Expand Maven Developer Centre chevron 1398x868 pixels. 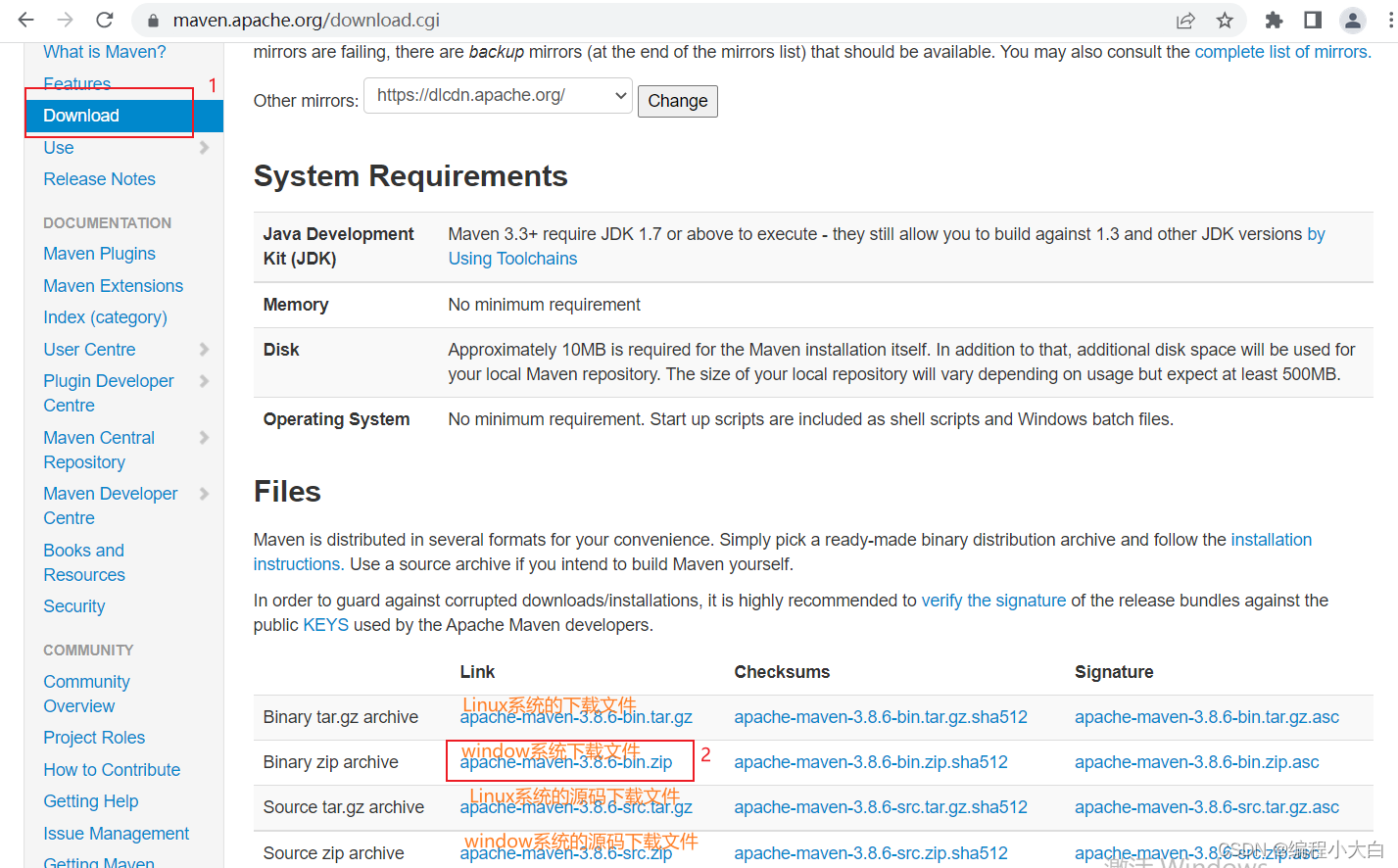[204, 494]
